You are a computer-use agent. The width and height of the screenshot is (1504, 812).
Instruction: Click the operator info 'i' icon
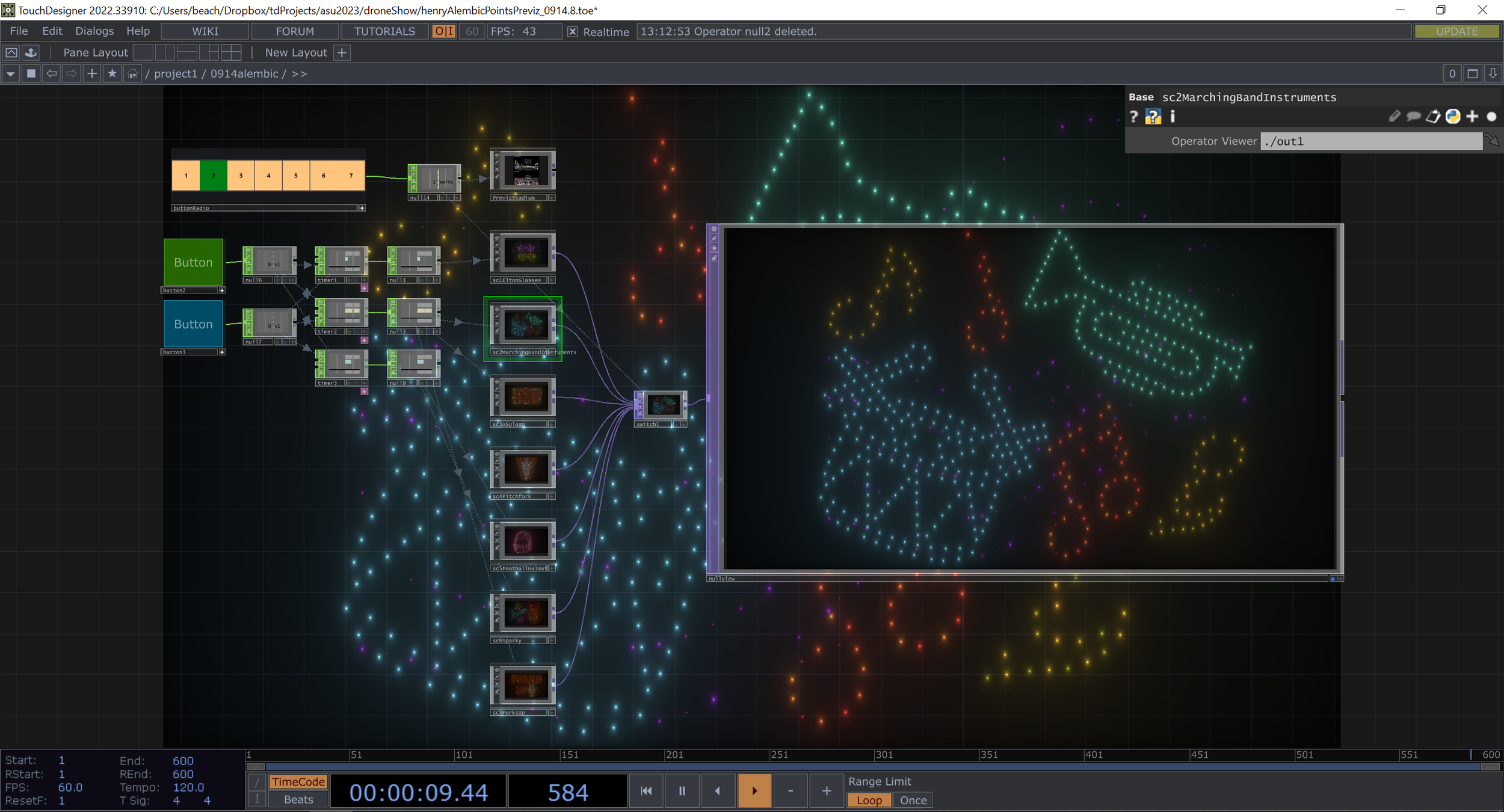(1173, 117)
